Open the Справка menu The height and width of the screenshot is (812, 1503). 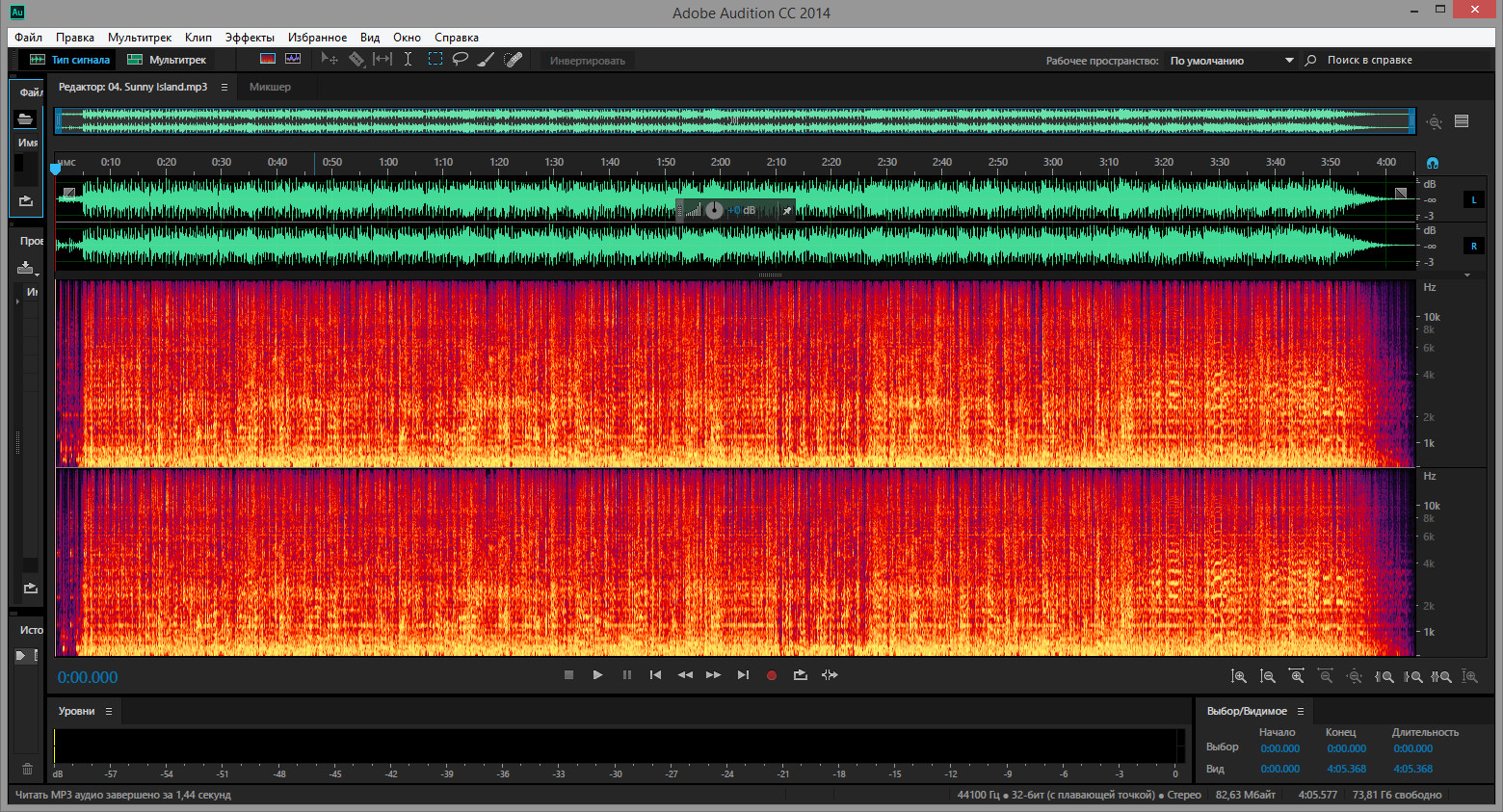tap(457, 38)
